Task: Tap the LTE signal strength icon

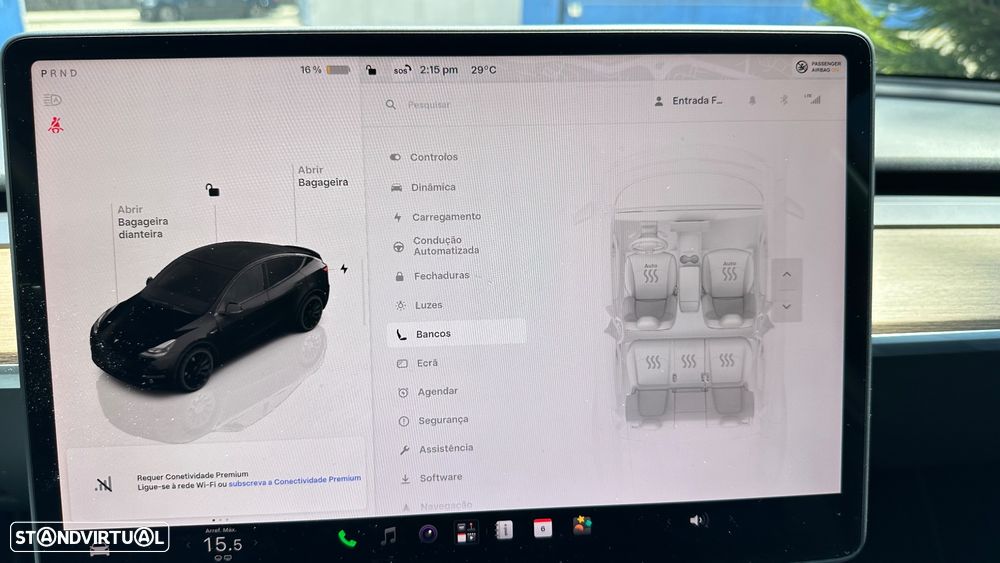Action: pos(812,98)
